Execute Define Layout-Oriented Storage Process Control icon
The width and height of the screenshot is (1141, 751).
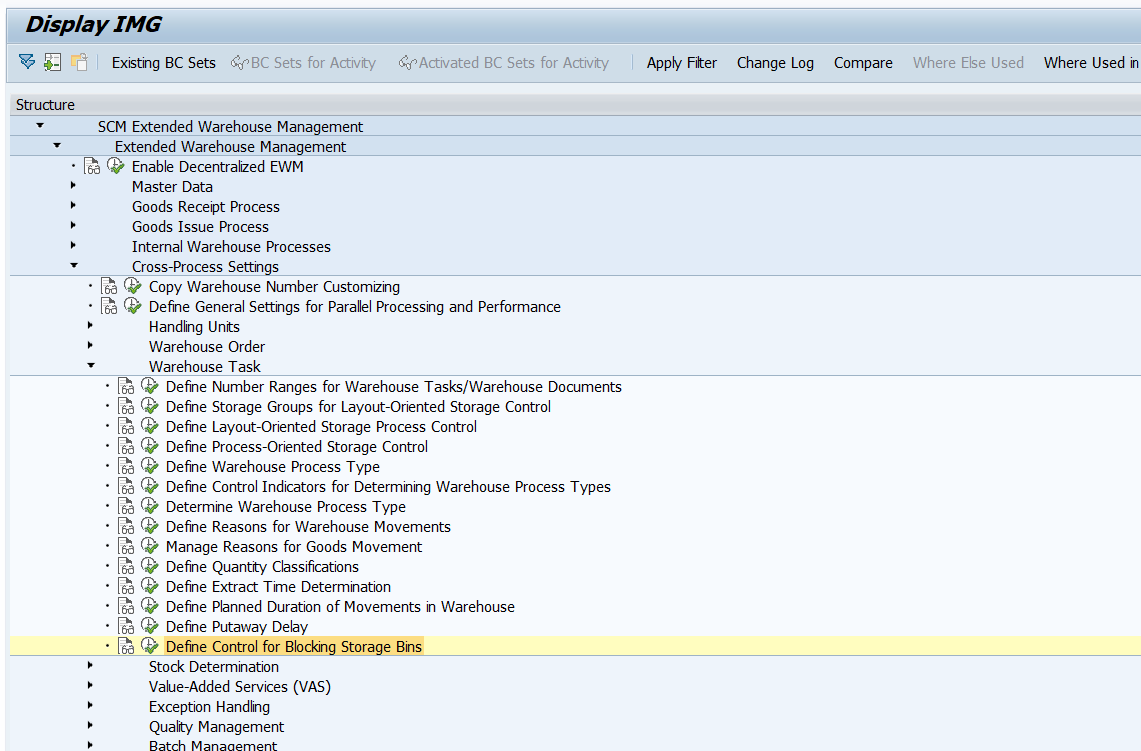pyautogui.click(x=149, y=426)
